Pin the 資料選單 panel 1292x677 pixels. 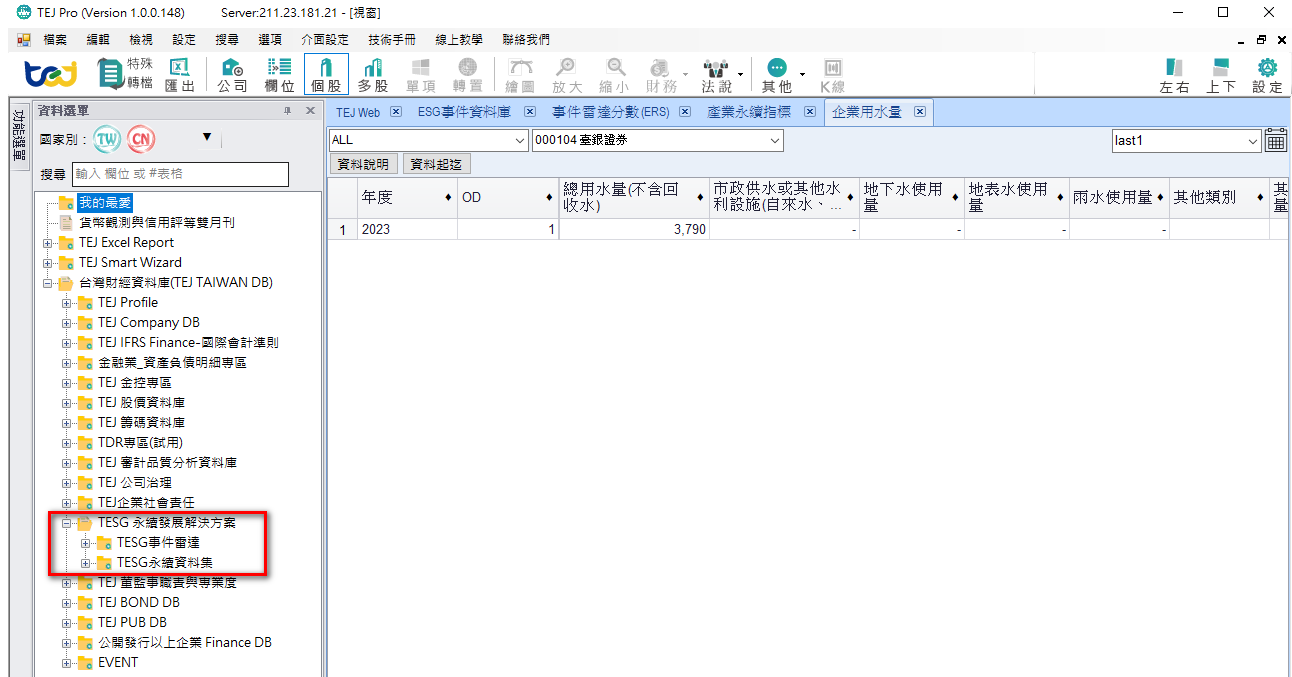tap(288, 110)
